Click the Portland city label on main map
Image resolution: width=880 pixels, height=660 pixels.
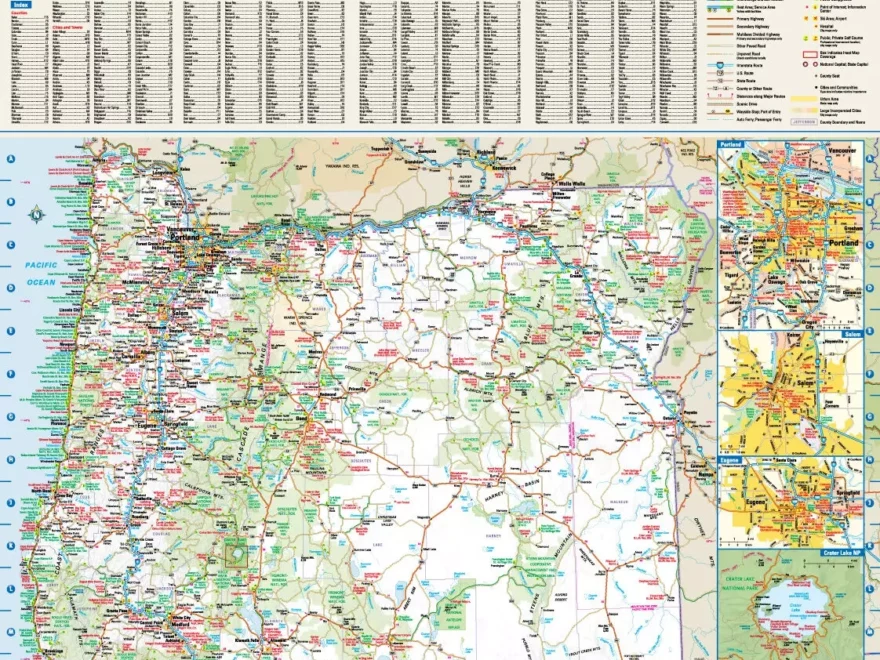(x=184, y=238)
